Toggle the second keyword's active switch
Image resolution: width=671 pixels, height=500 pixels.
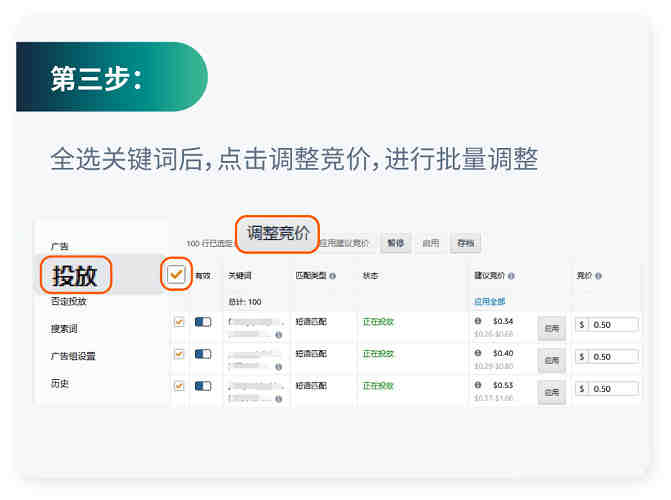(x=203, y=354)
